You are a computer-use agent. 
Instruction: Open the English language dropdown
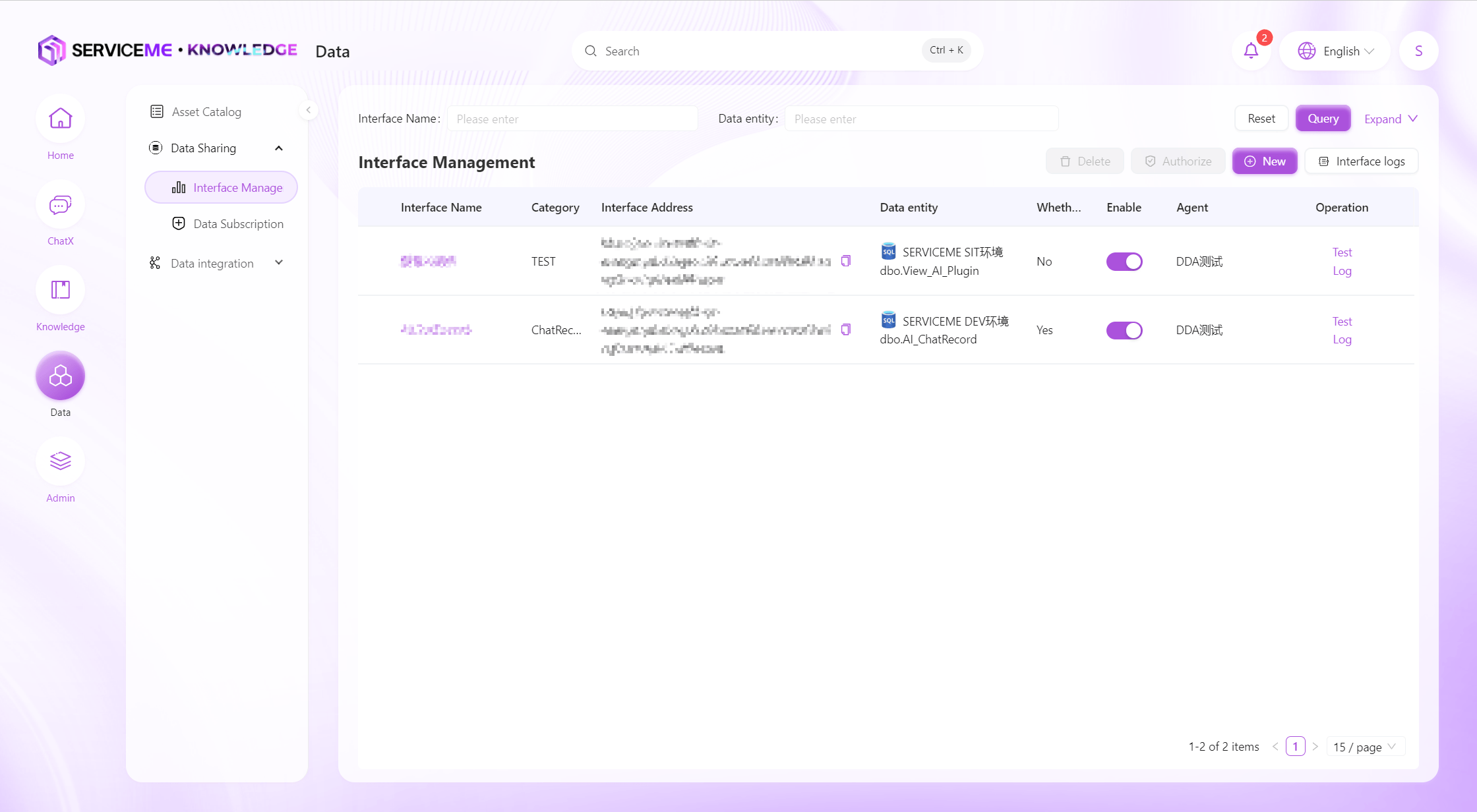click(x=1335, y=51)
